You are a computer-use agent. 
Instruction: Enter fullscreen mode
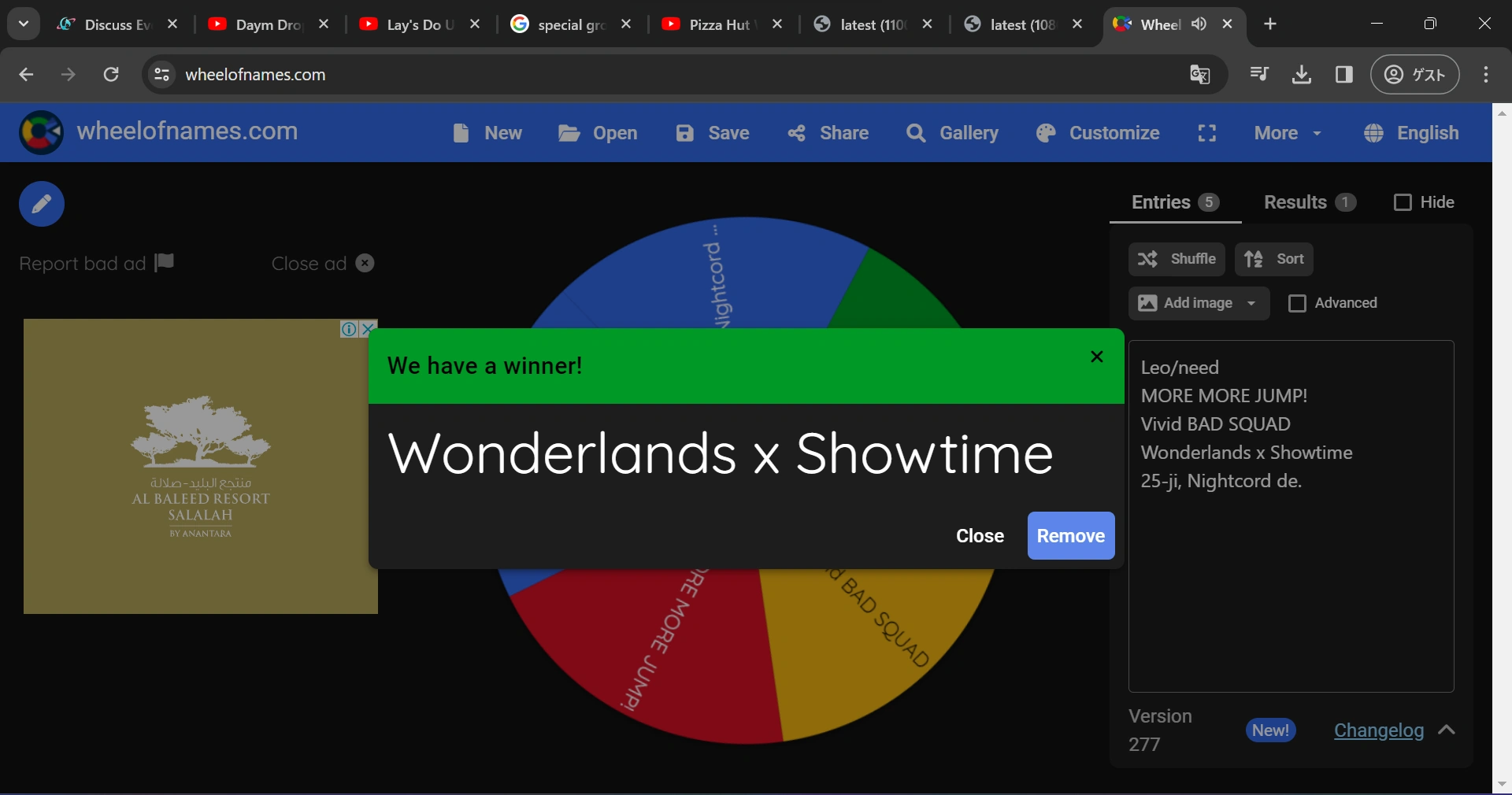1206,133
